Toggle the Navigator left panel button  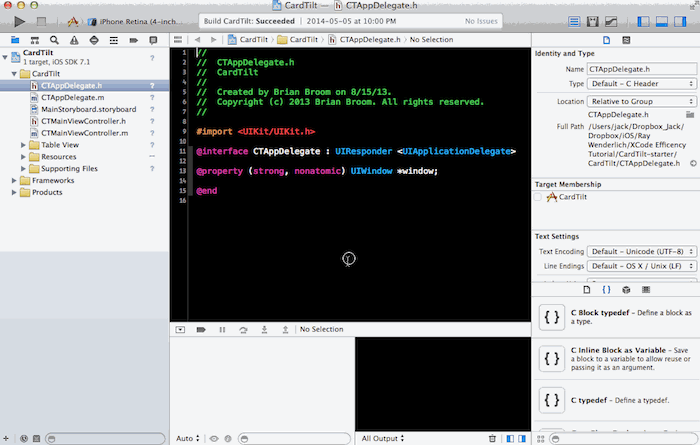coord(643,21)
